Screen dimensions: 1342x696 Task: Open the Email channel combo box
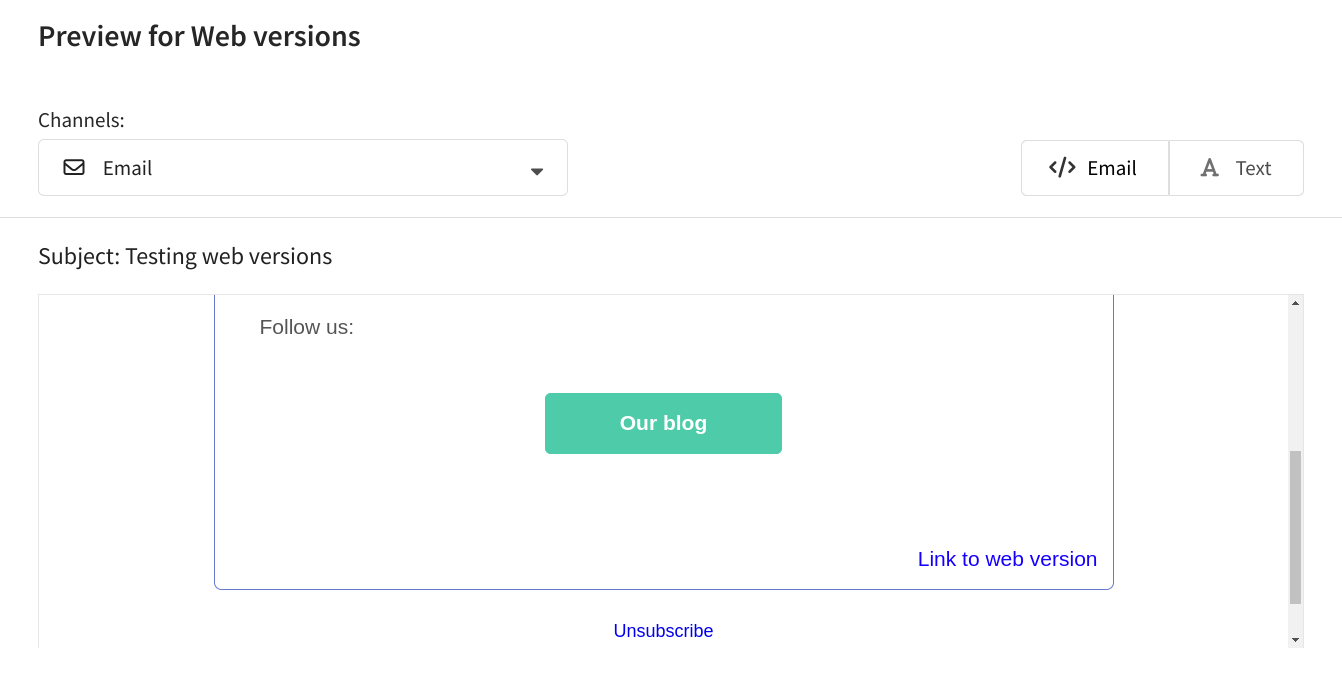pos(303,168)
